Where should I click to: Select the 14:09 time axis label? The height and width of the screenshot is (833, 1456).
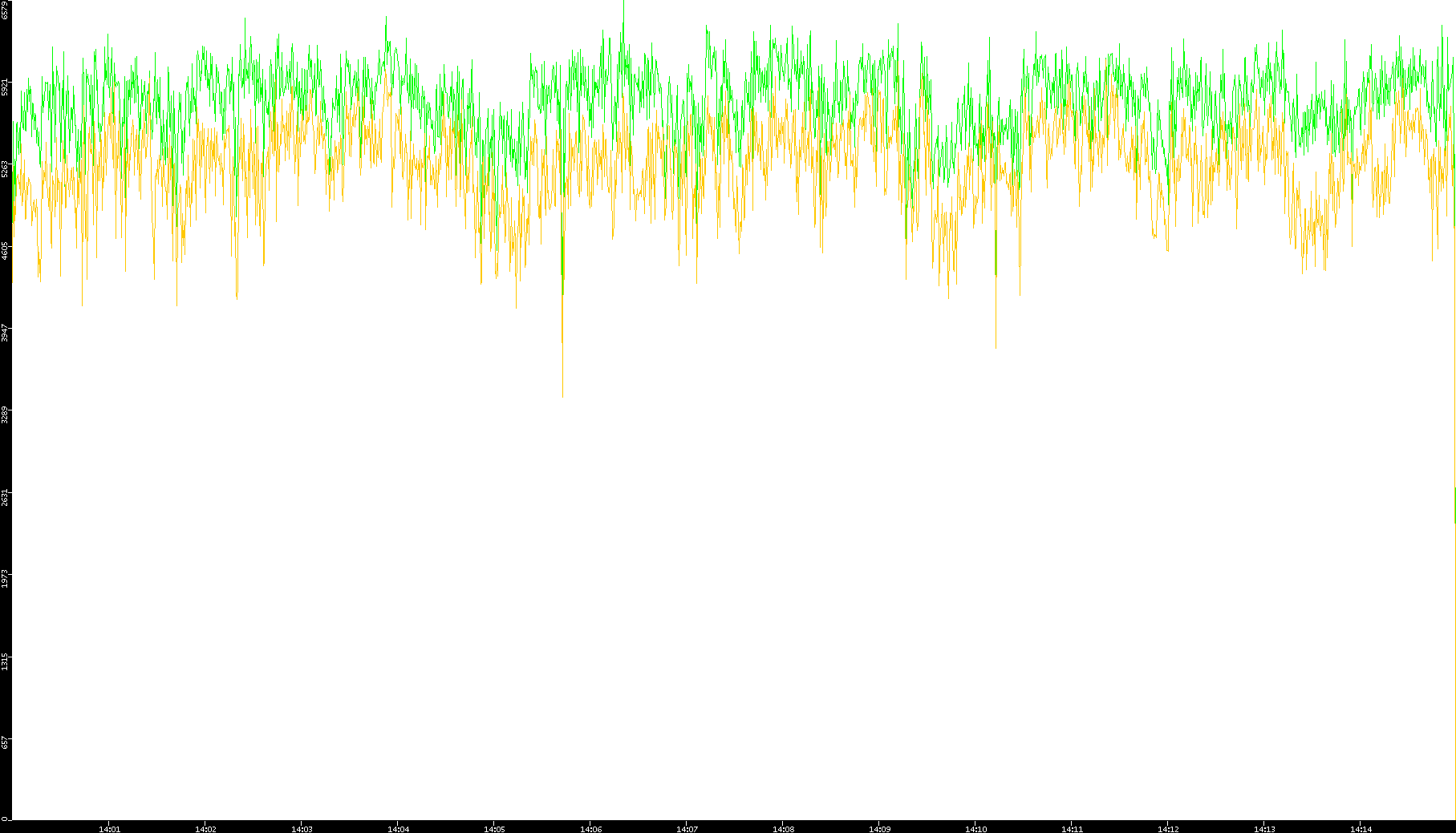click(879, 829)
